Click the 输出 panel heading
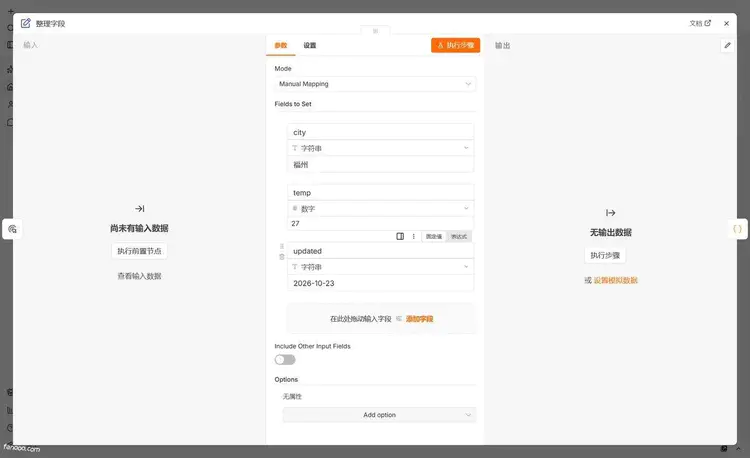Viewport: 750px width, 458px height. click(502, 45)
